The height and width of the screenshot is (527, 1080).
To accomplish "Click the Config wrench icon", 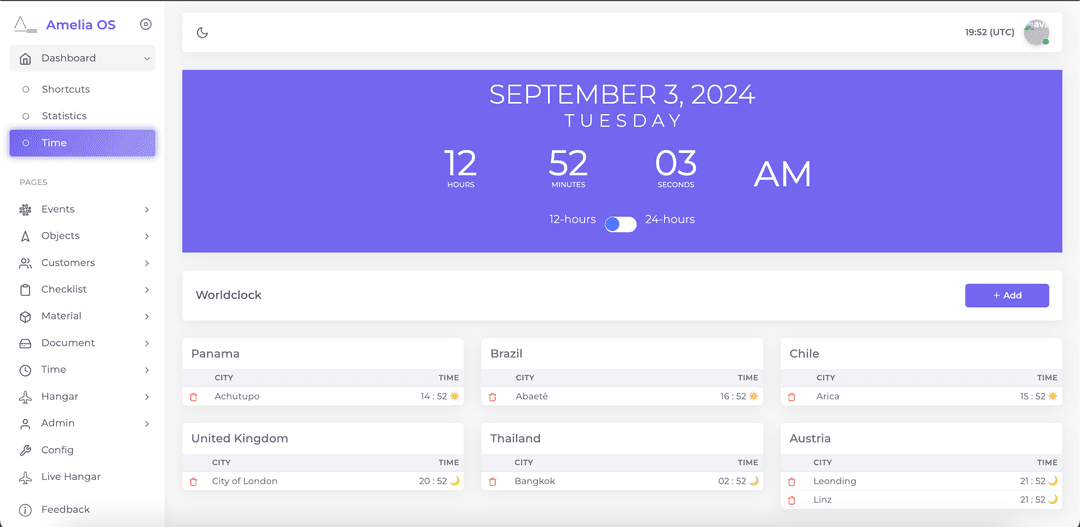I will click(x=25, y=451).
